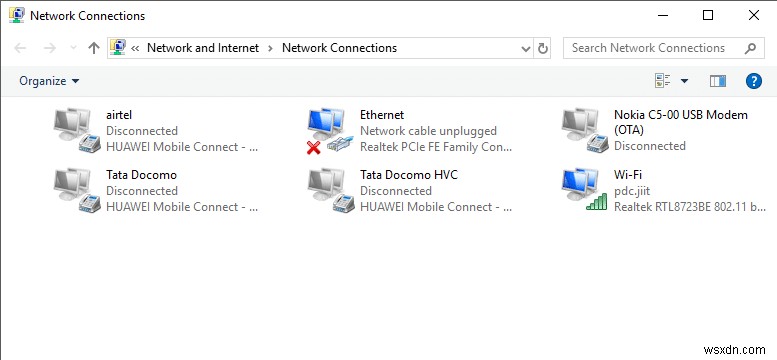Click the 'Ethernet' connection name

coord(382,115)
